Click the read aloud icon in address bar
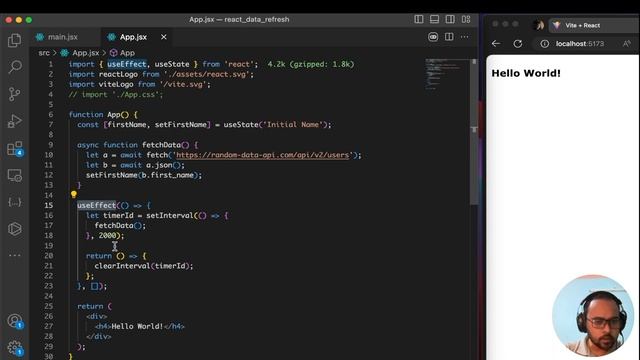 point(627,44)
